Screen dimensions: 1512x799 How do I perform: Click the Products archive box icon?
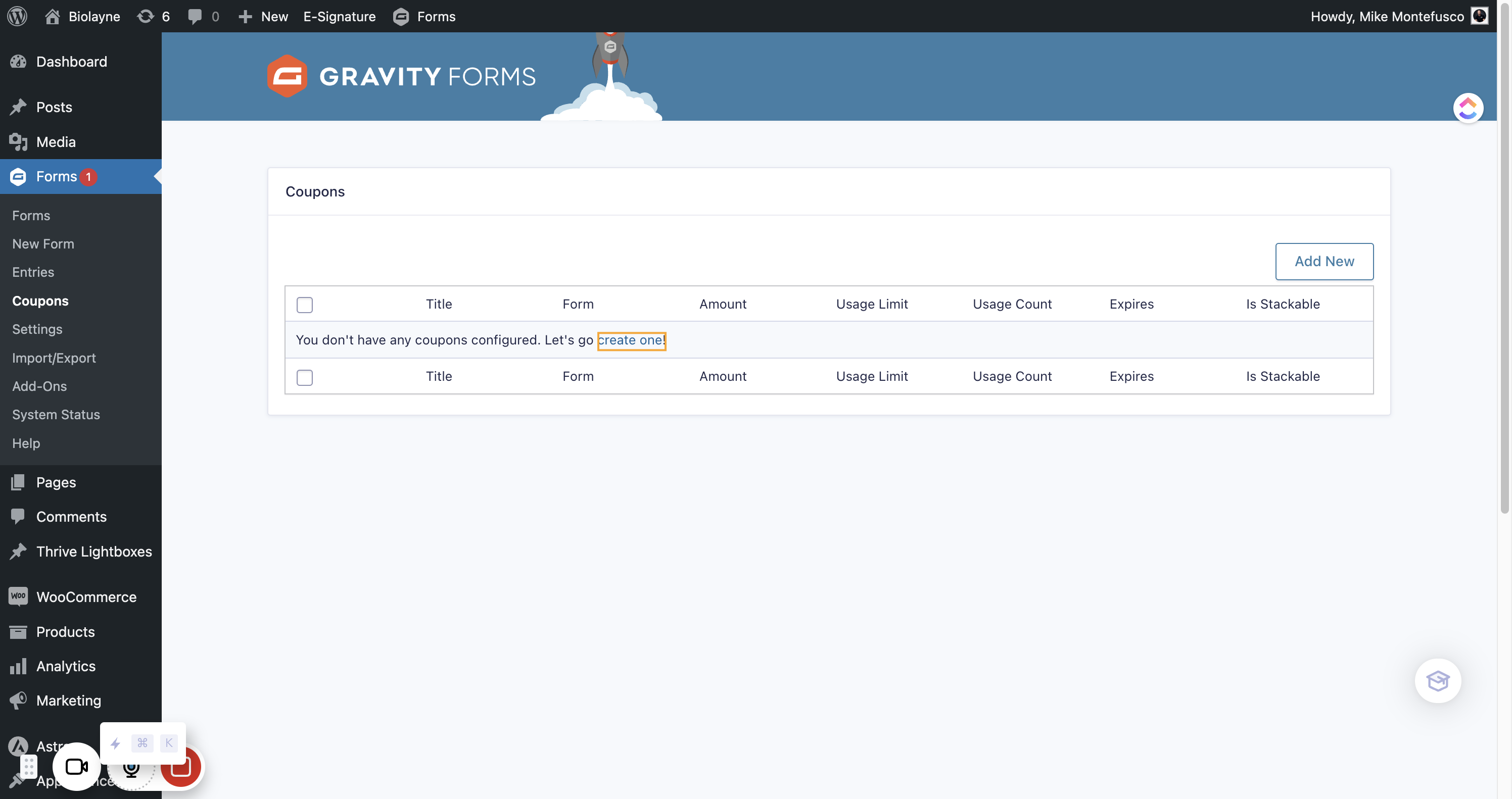point(18,631)
